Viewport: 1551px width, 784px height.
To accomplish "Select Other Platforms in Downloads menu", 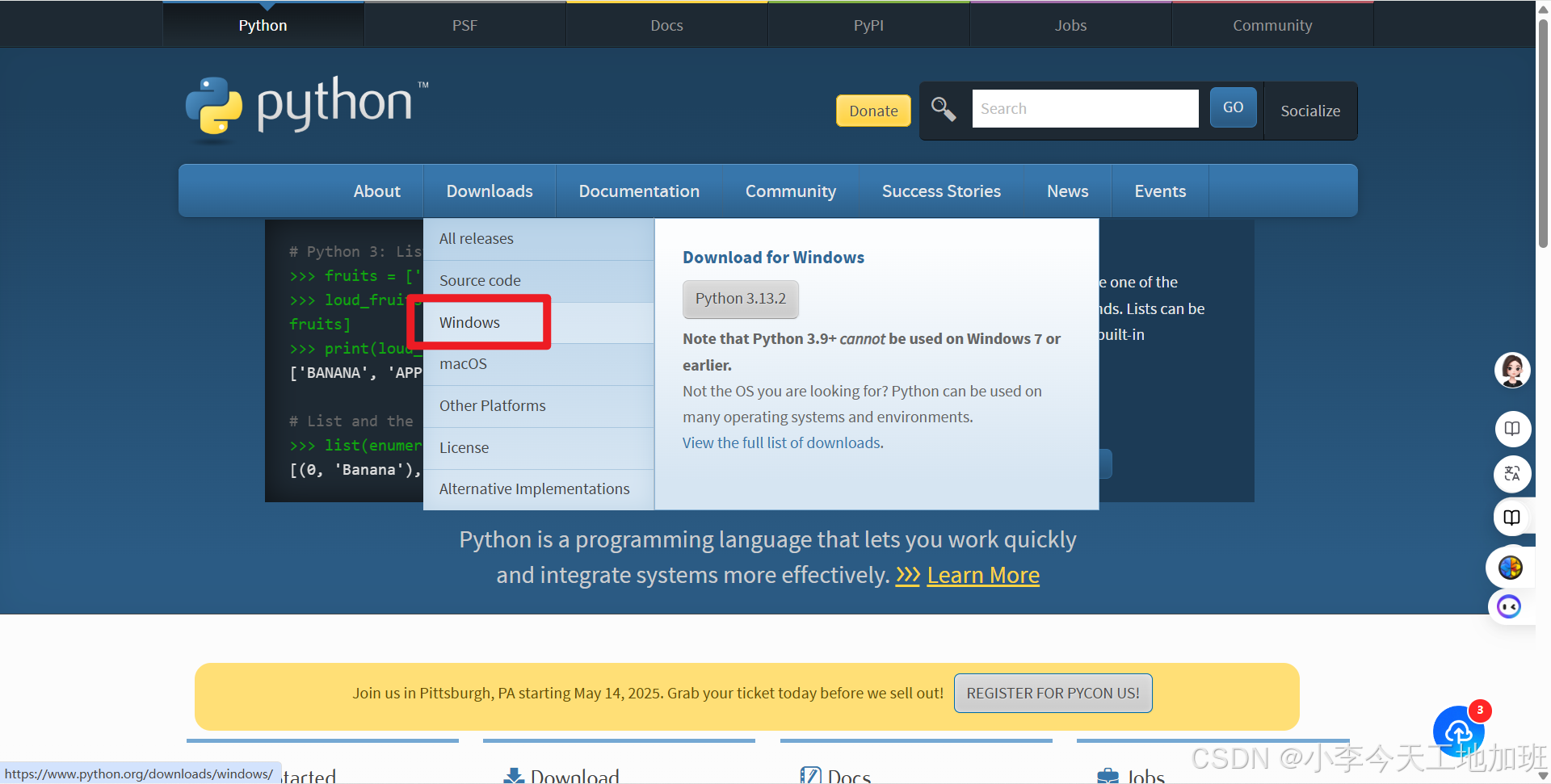I will pos(539,406).
